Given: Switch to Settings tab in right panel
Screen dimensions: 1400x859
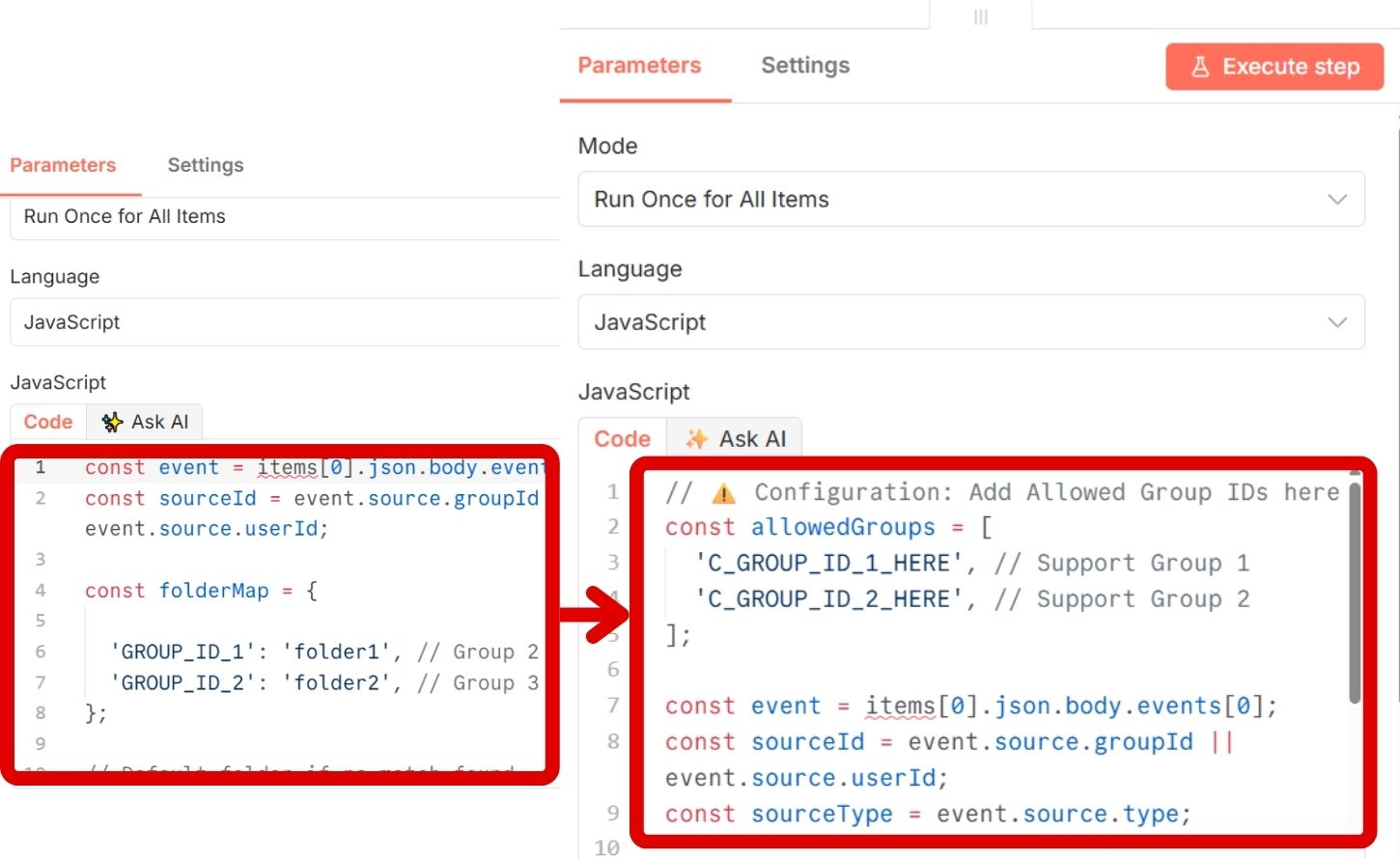Looking at the screenshot, I should (805, 66).
